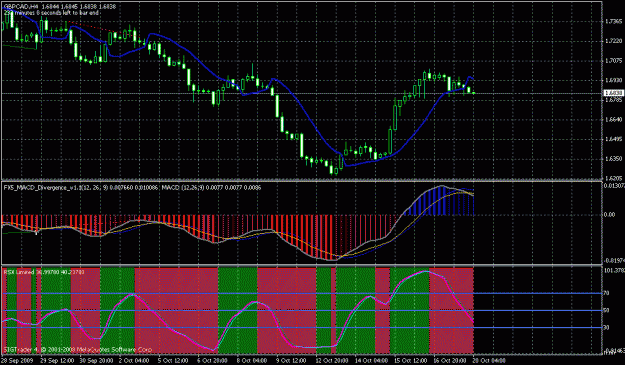The width and height of the screenshot is (625, 365).
Task: Click the 20 Oct 04:00 time label
Action: [489, 361]
